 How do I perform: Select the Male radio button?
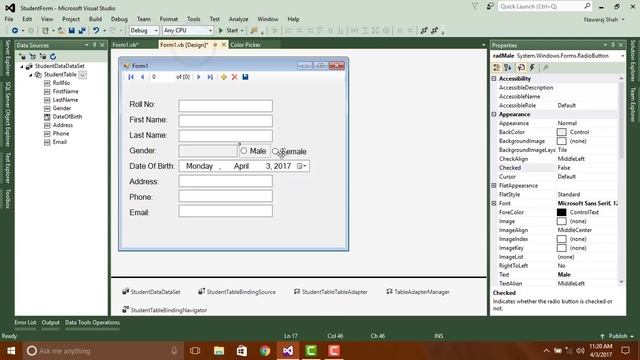244,151
